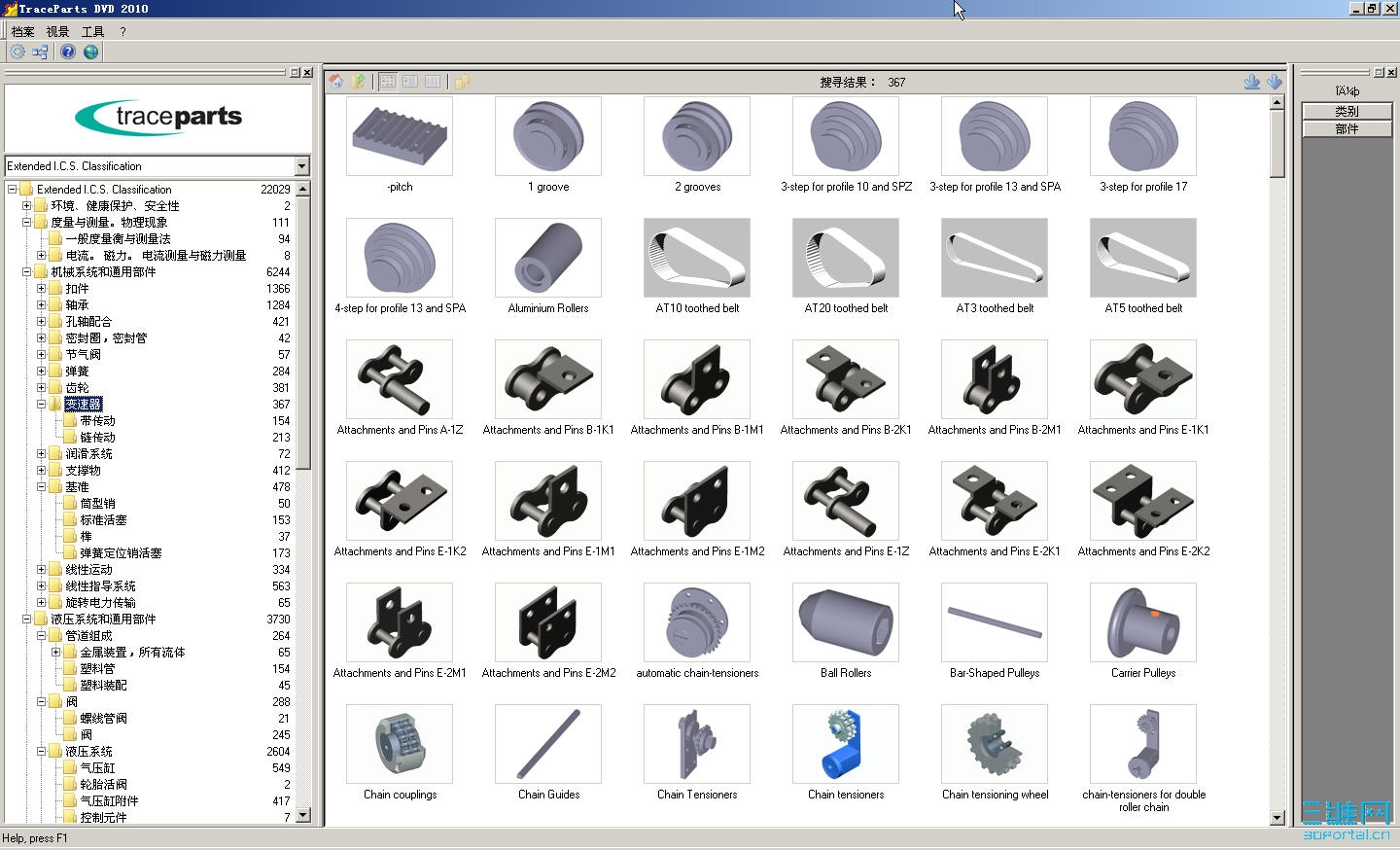Screen dimensions: 1400x850
Task: Select the 线性指导系统 folder
Action: click(100, 586)
